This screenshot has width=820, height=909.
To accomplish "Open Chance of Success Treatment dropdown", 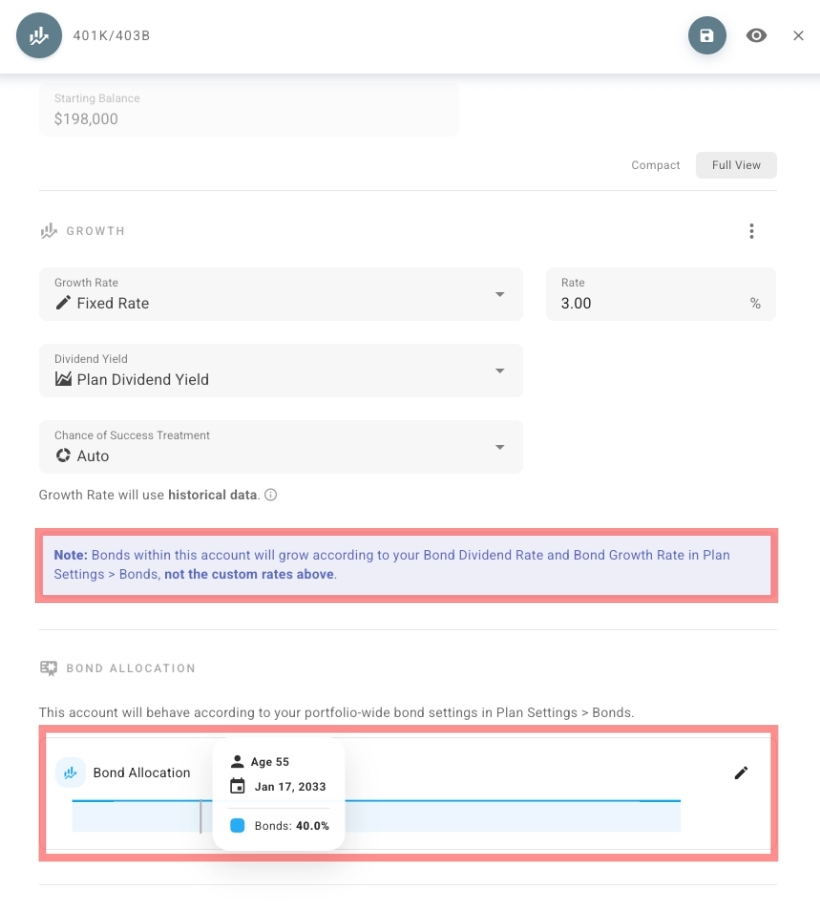I will pos(280,446).
